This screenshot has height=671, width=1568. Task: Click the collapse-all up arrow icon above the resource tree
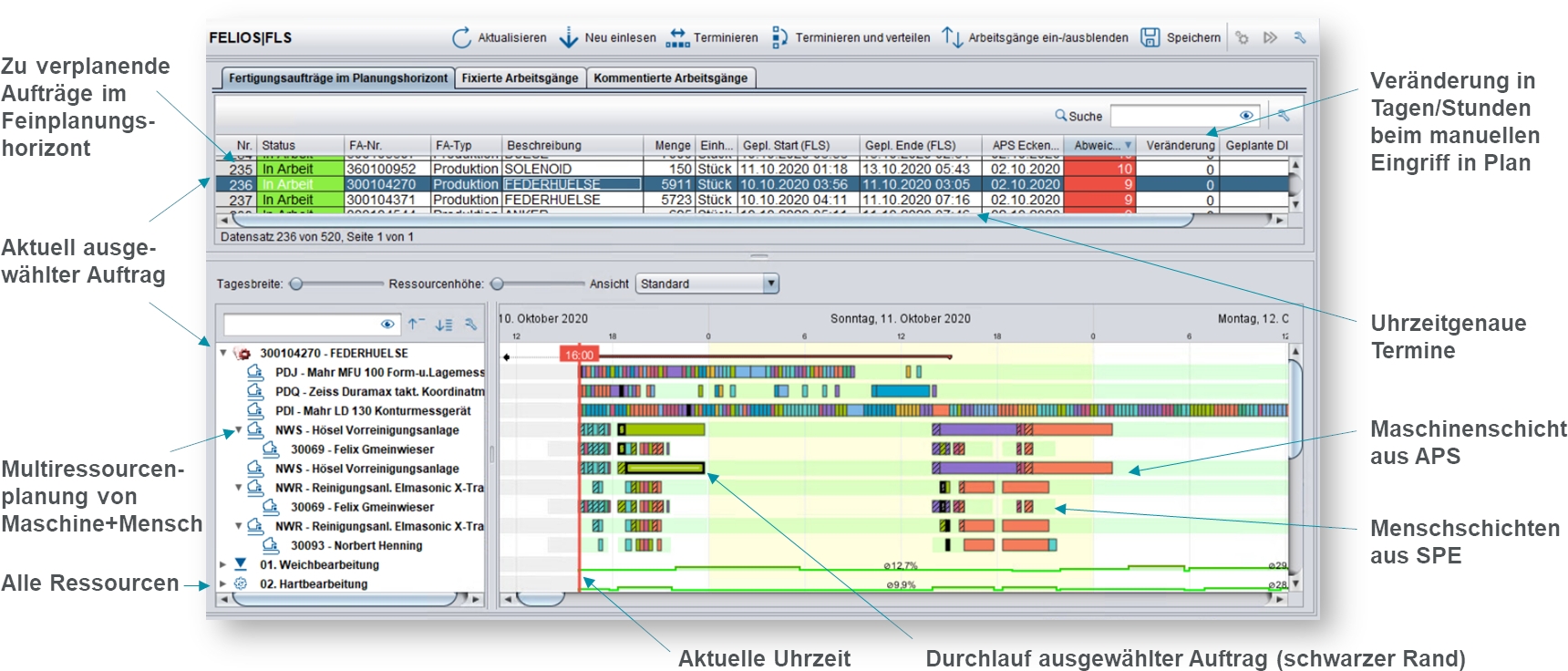pos(416,324)
